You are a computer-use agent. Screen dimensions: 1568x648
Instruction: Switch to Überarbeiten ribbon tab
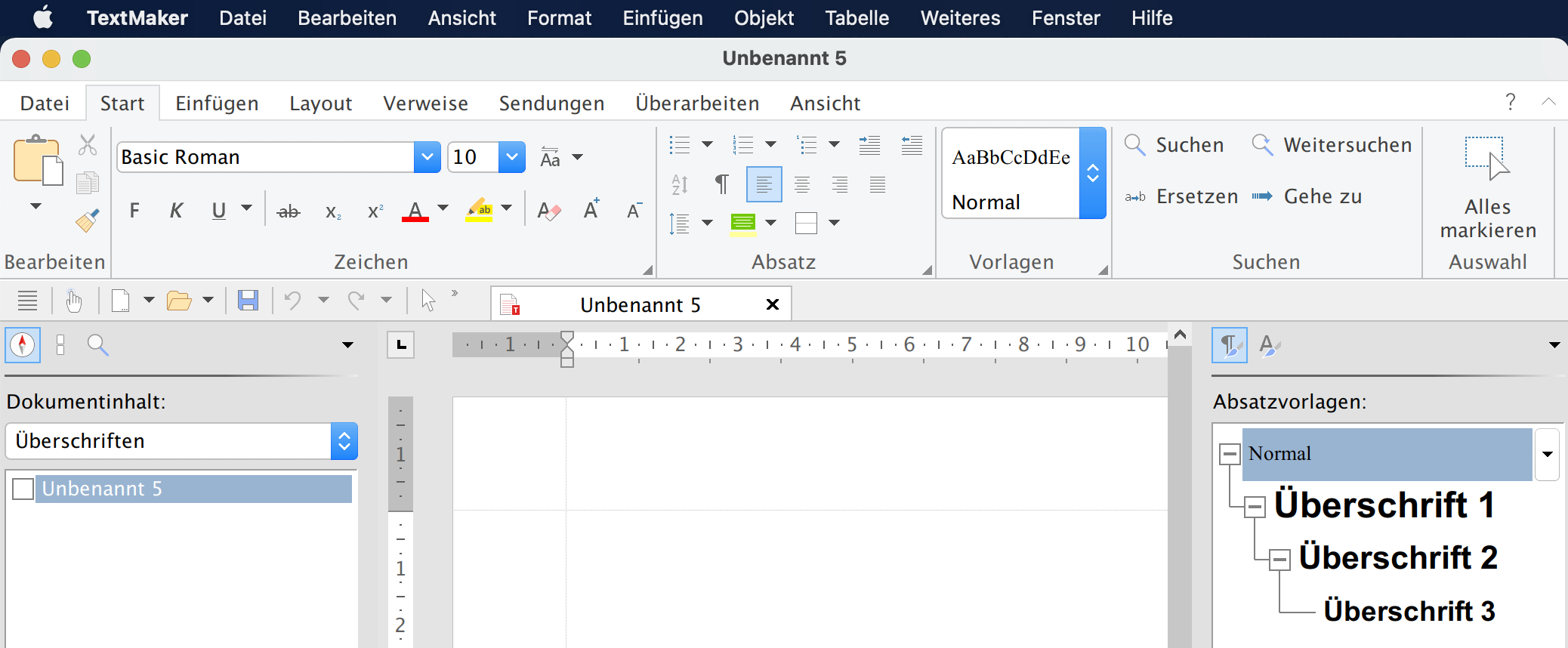[697, 103]
